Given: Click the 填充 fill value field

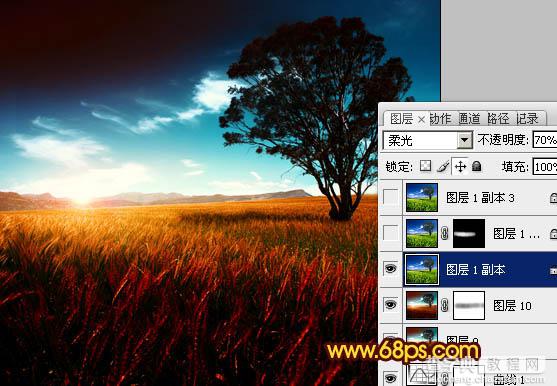Looking at the screenshot, I should click(545, 166).
